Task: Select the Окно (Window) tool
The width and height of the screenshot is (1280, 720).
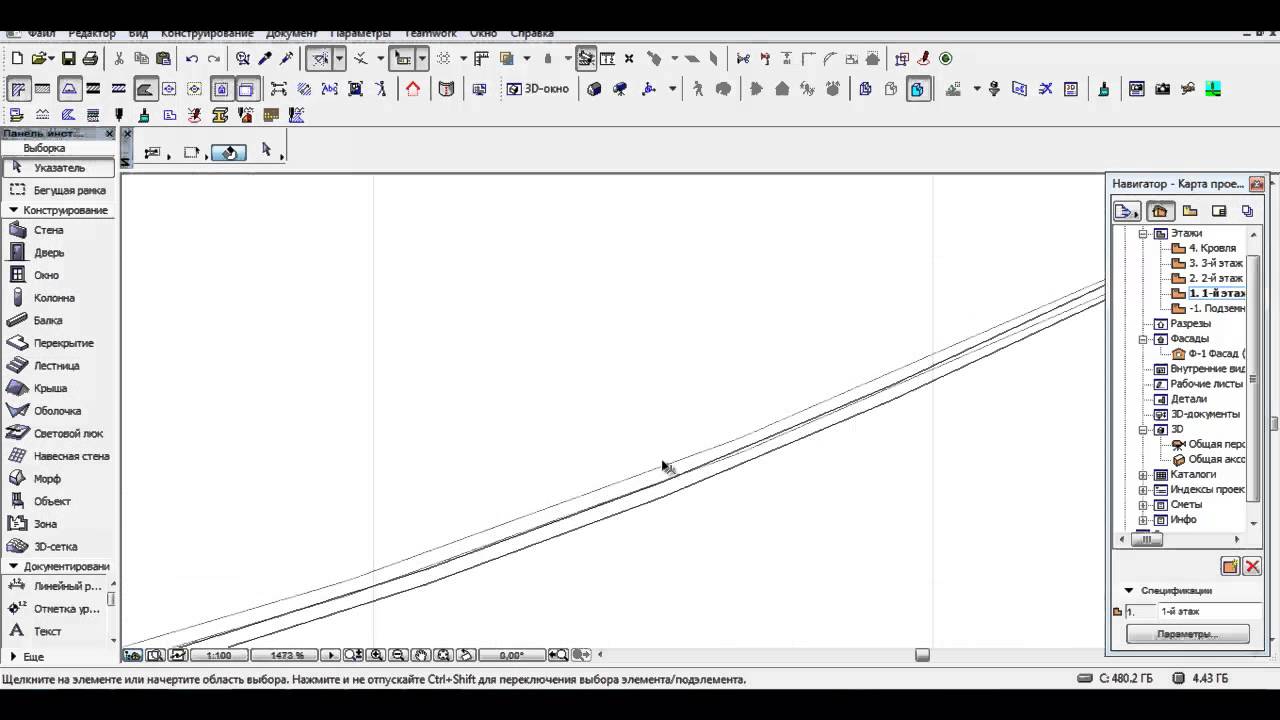Action: pyautogui.click(x=58, y=275)
